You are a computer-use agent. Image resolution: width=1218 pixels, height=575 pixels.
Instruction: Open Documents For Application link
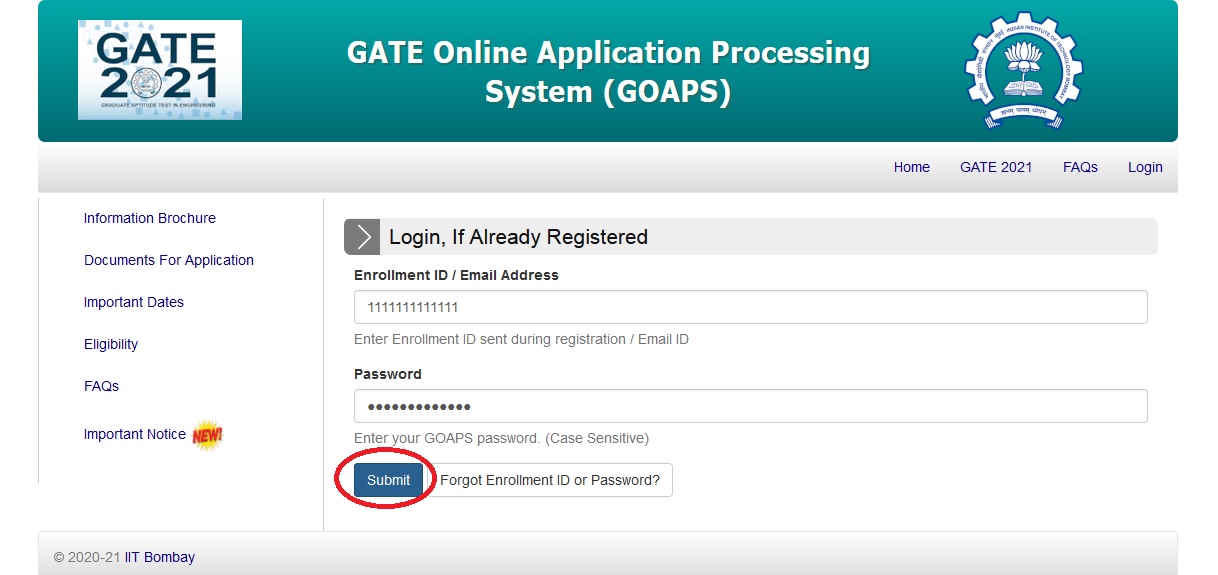[x=169, y=260]
